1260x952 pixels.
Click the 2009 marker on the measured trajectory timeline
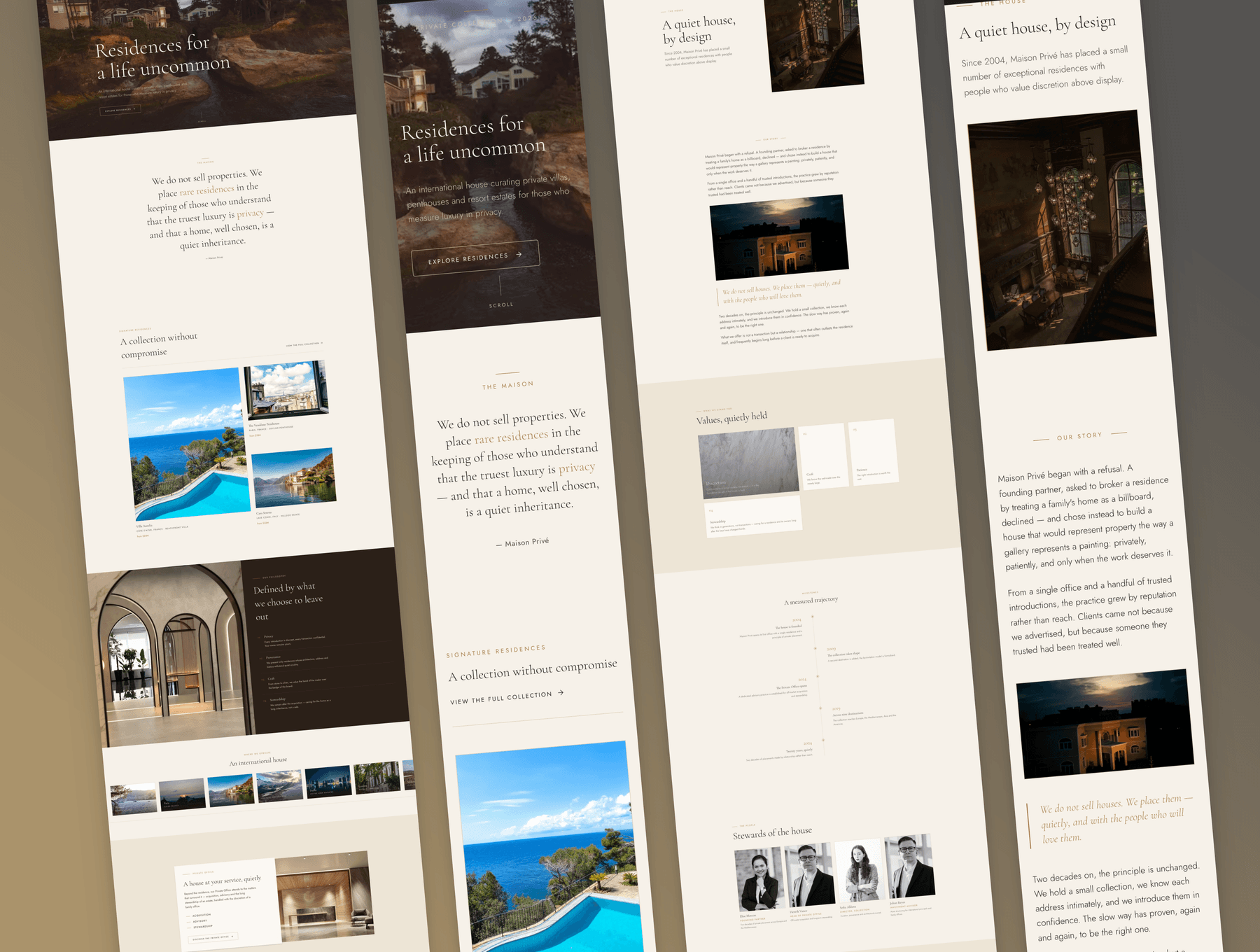815,649
